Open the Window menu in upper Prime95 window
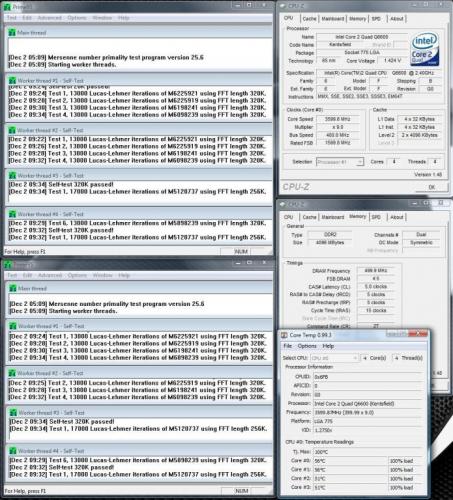 pos(102,18)
